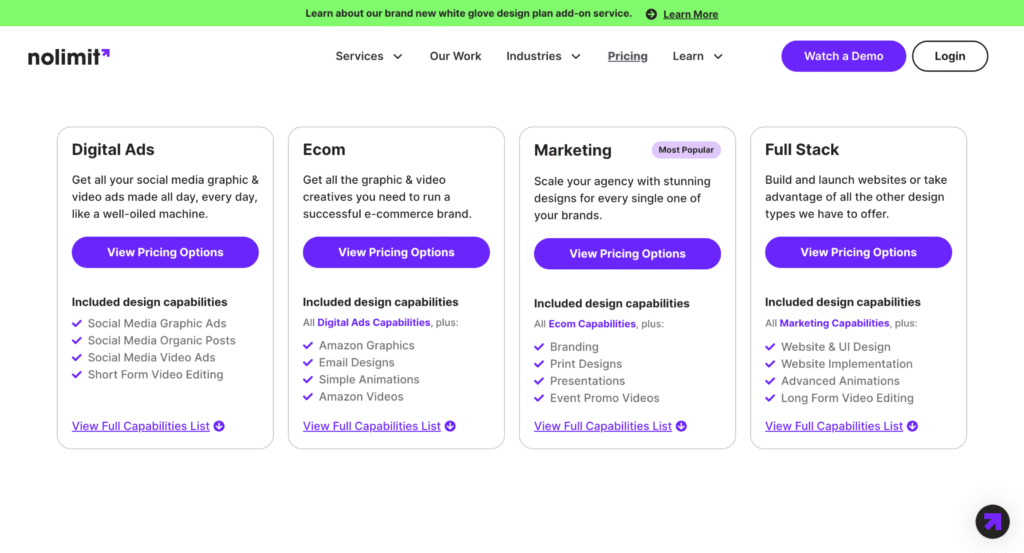Click checkmark next to Event Promo Videos

pos(539,398)
